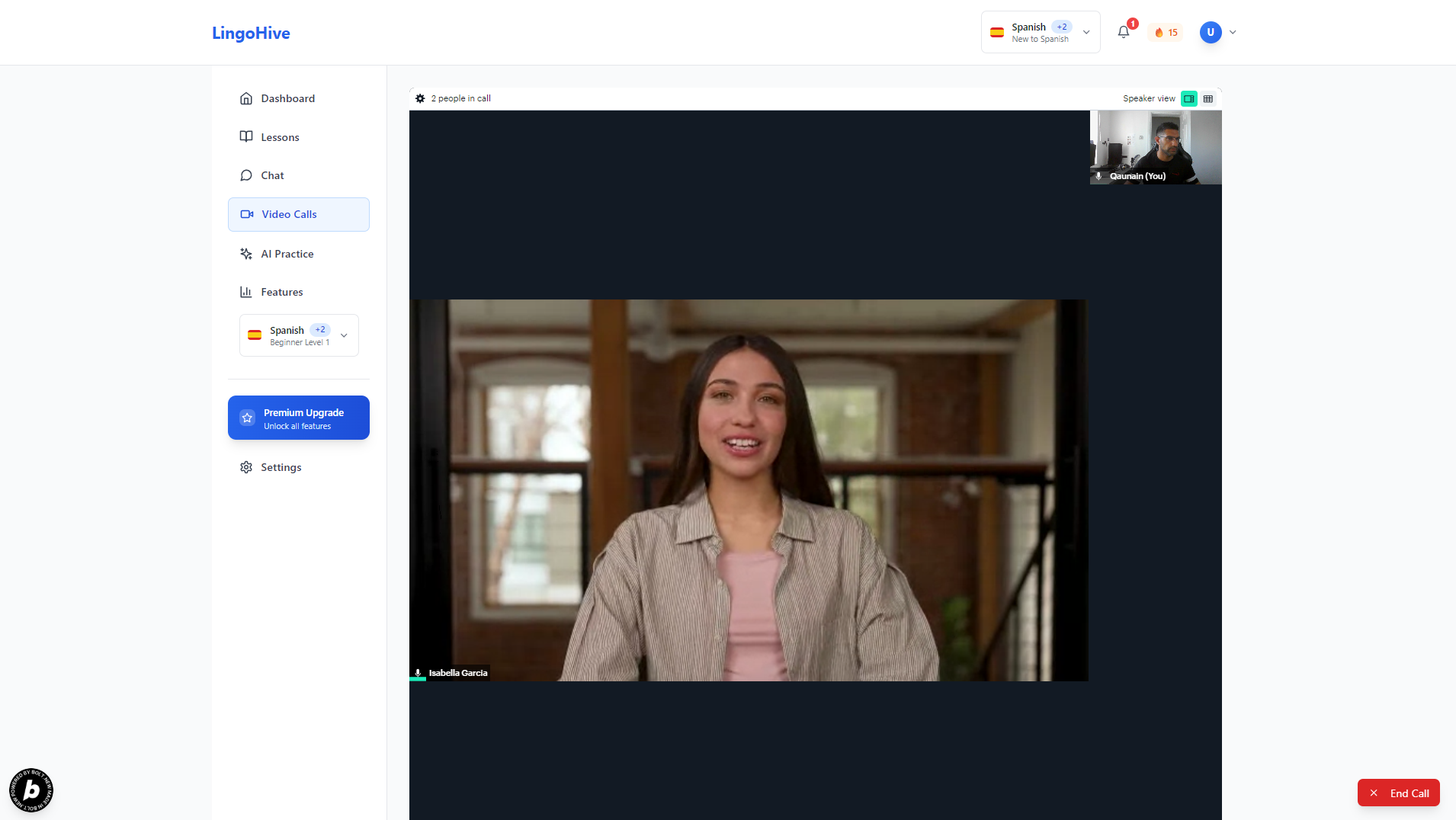Click the Bolt badge in the corner
Viewport: 1456px width, 820px height.
click(31, 790)
